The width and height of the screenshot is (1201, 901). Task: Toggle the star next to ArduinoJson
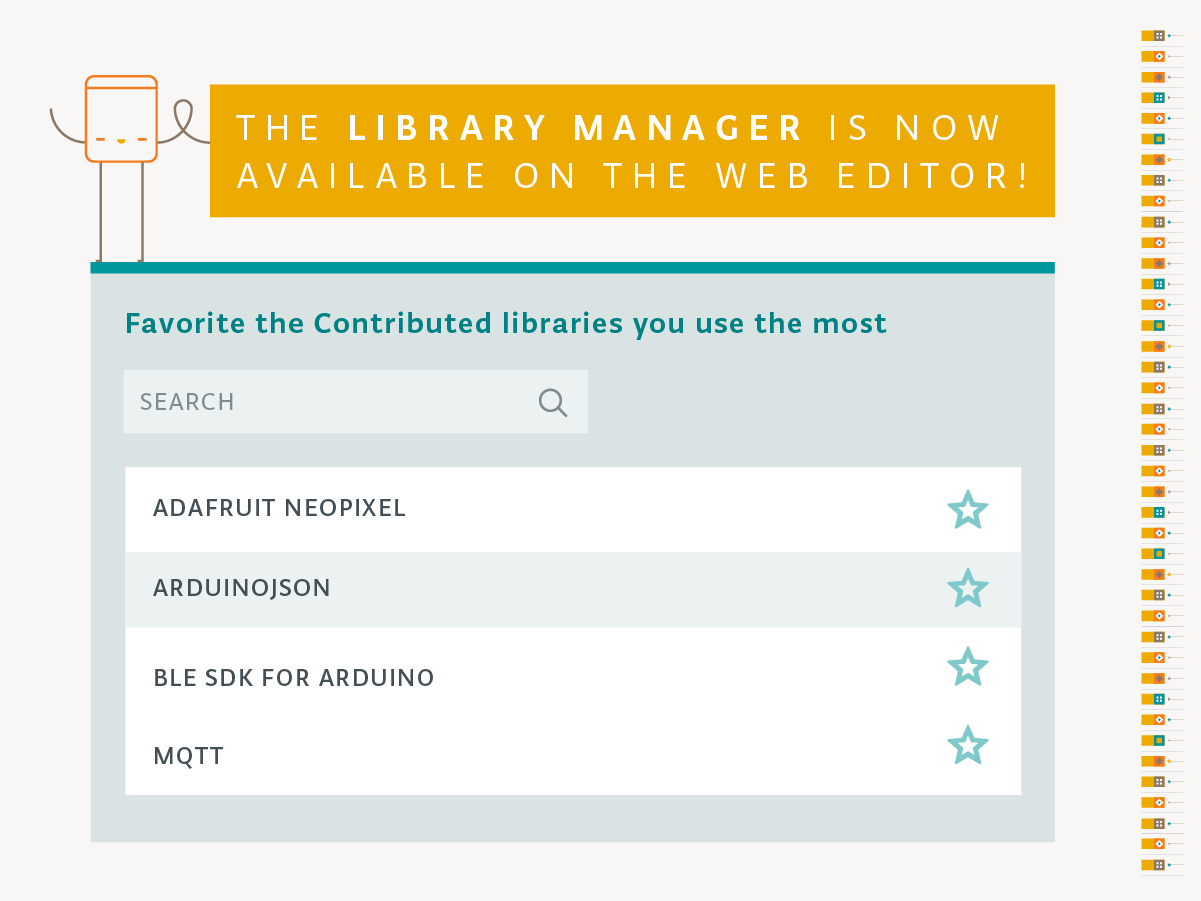click(x=967, y=588)
